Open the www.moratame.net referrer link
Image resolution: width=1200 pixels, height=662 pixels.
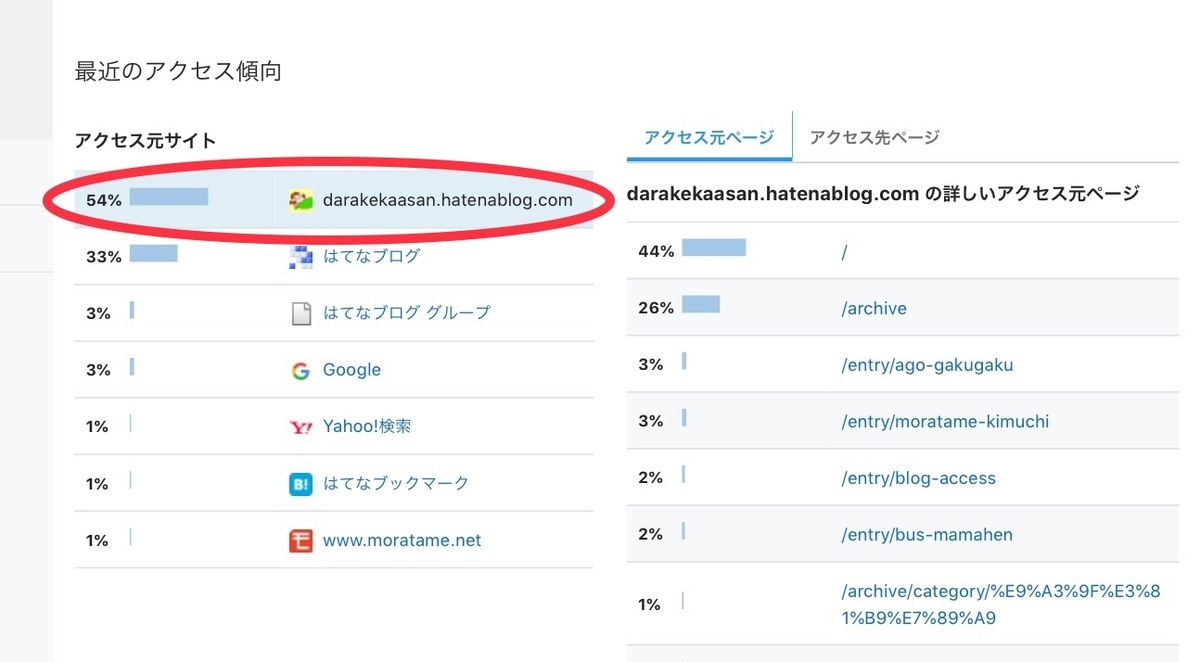coord(402,540)
